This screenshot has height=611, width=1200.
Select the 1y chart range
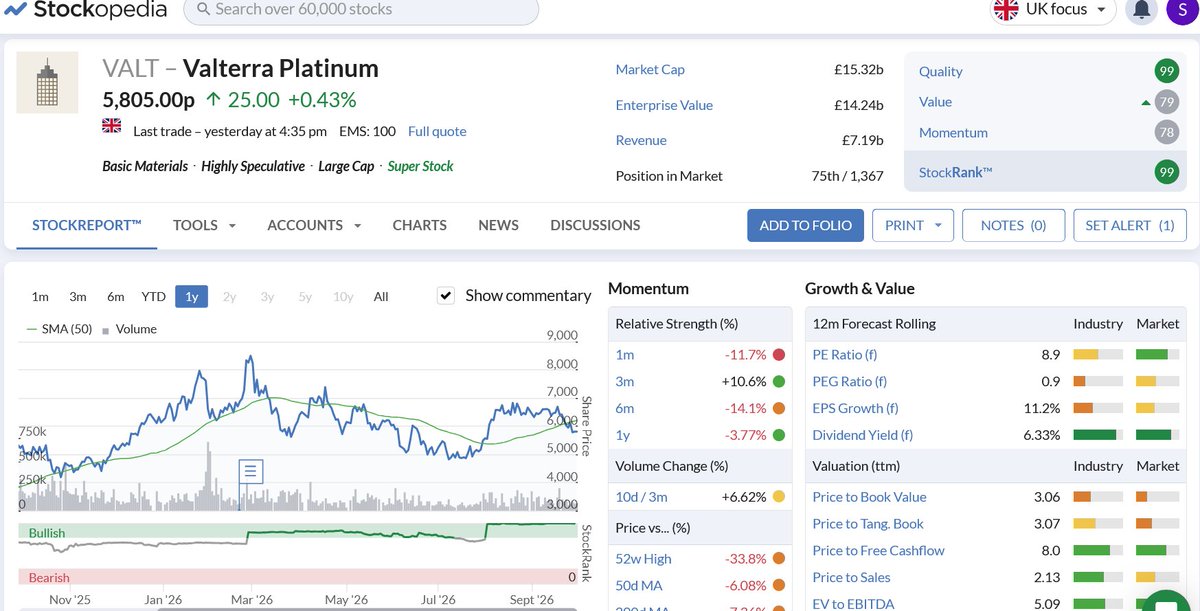(x=191, y=296)
